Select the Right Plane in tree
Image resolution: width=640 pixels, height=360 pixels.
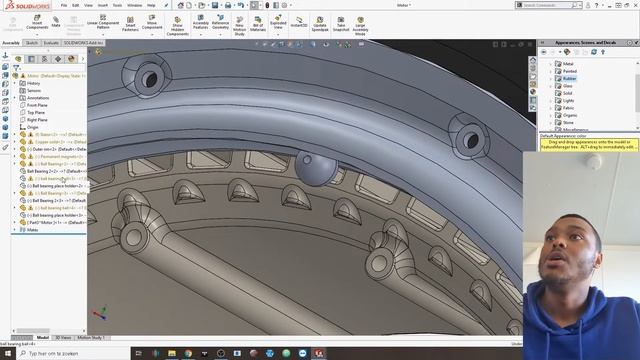pyautogui.click(x=37, y=120)
